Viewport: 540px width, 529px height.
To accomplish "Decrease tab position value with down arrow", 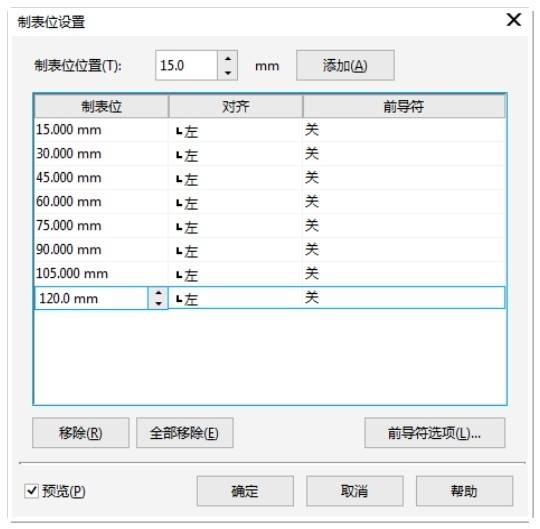I will 228,73.
